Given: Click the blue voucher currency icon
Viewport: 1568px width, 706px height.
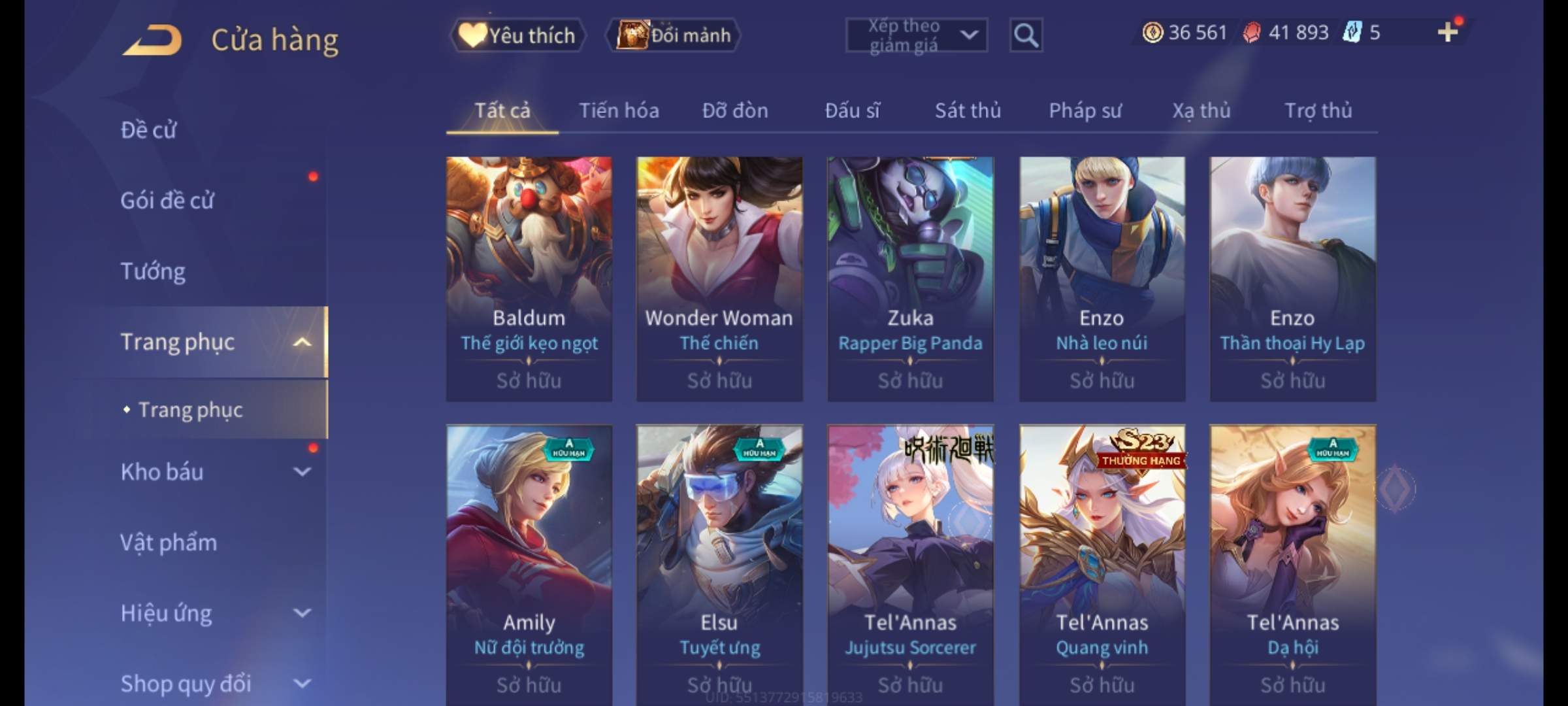Looking at the screenshot, I should pos(1352,33).
